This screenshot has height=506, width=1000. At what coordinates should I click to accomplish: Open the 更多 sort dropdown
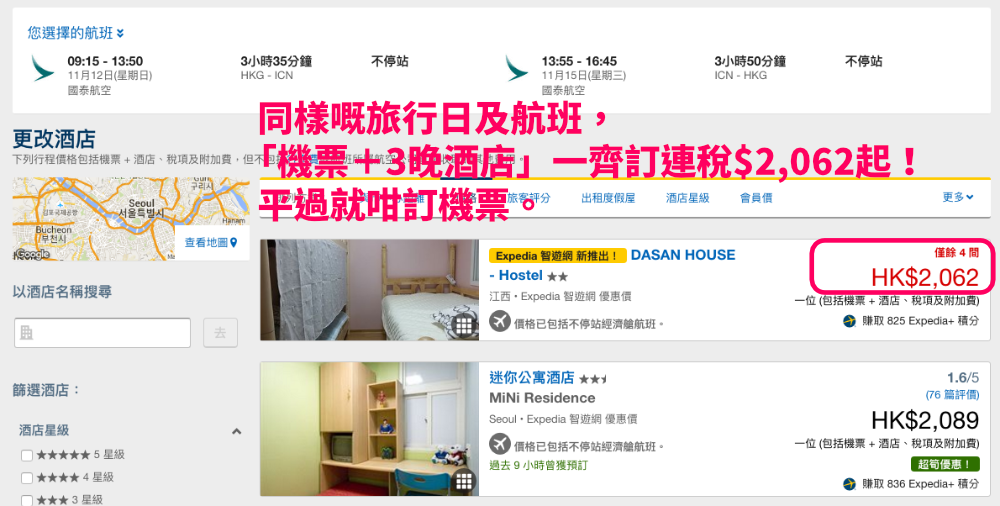tap(957, 197)
